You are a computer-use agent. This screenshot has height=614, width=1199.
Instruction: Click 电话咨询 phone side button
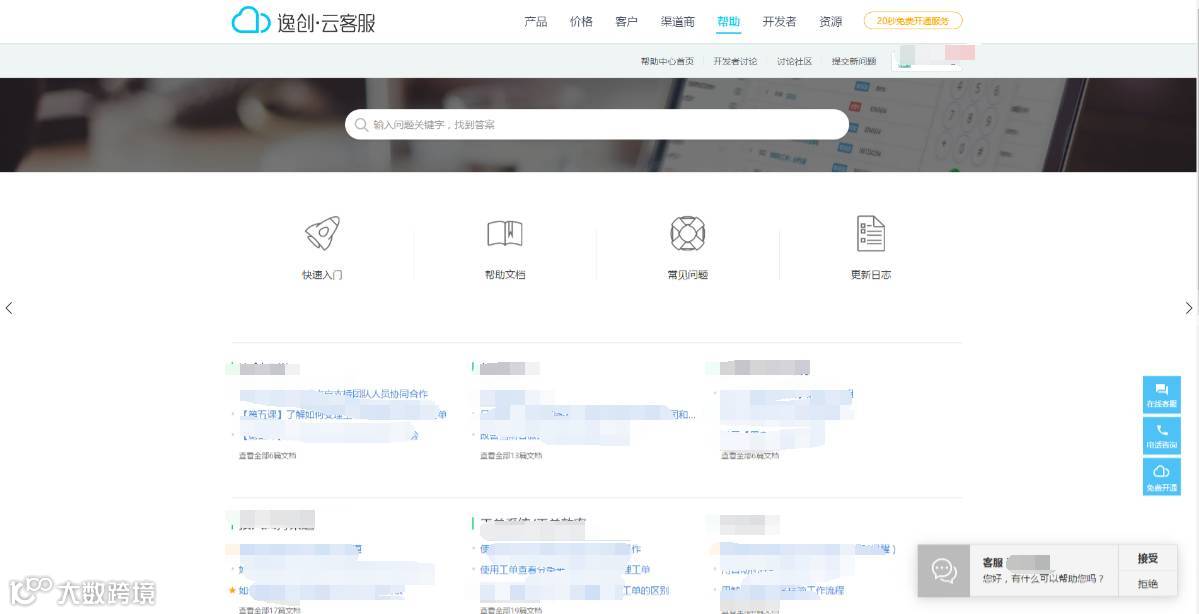coord(1162,436)
